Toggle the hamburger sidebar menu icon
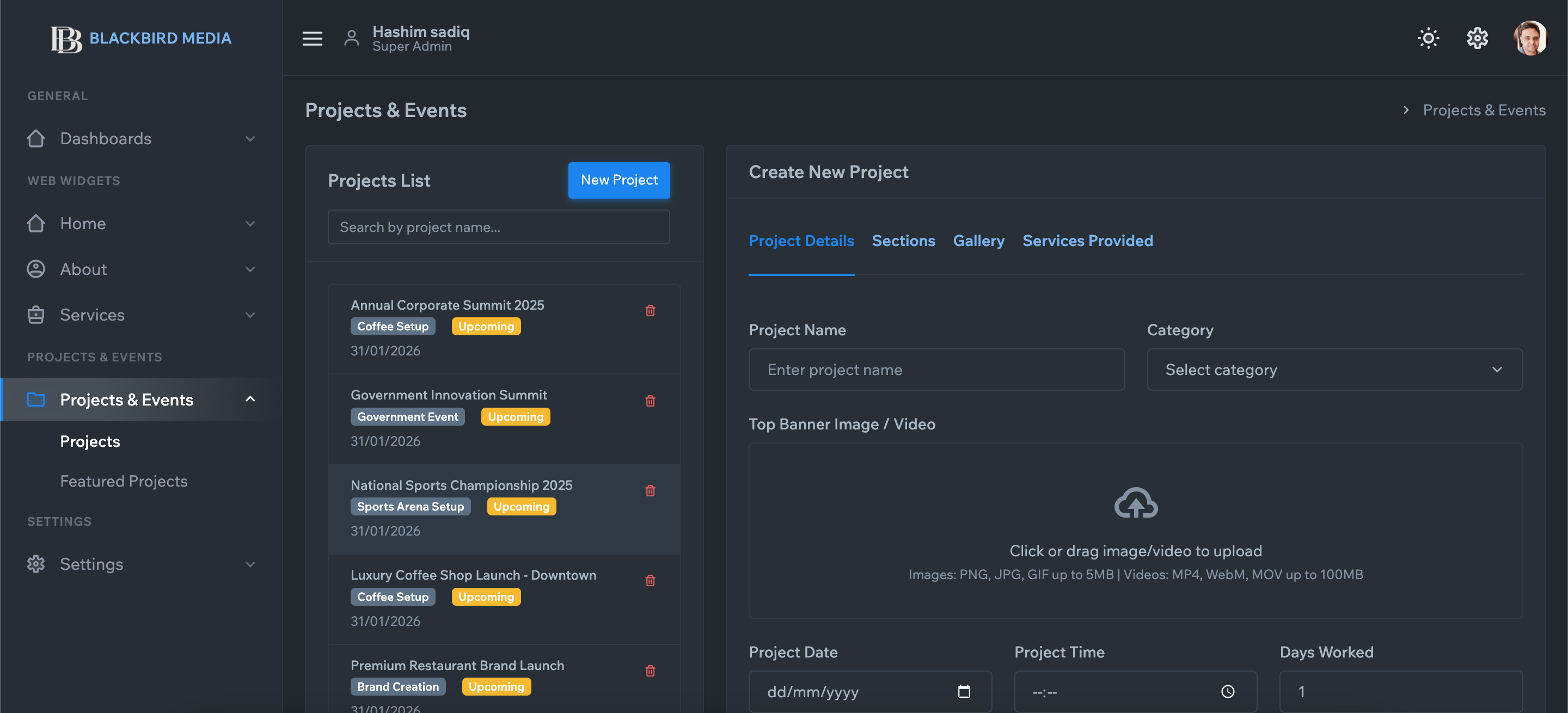Image resolution: width=1568 pixels, height=713 pixels. tap(313, 38)
